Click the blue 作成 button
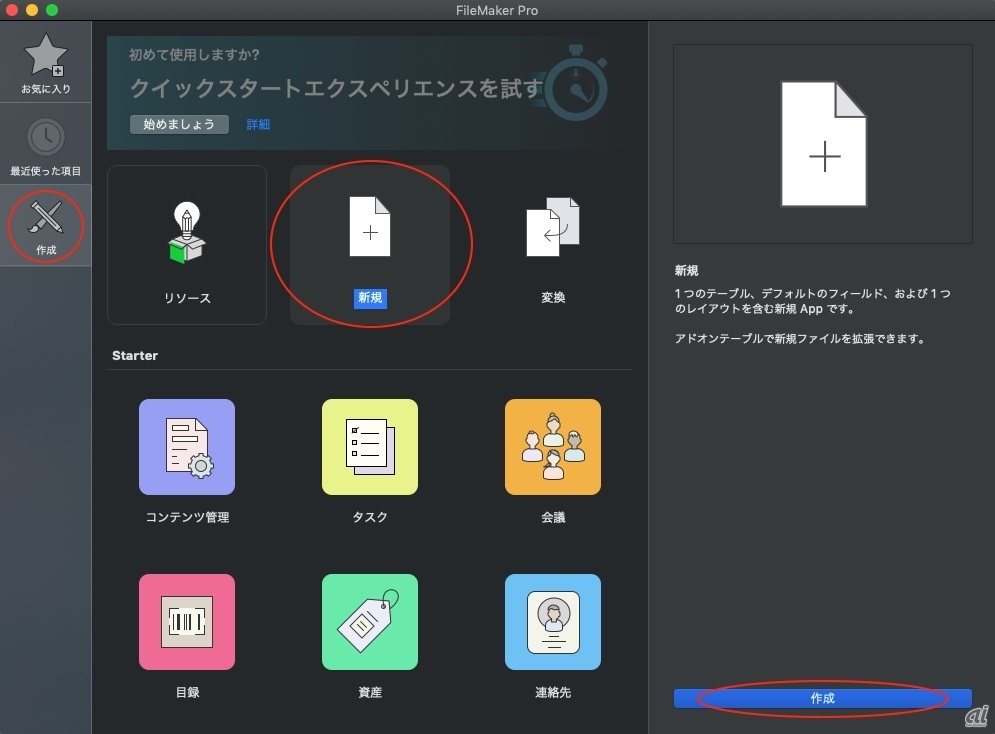 822,698
